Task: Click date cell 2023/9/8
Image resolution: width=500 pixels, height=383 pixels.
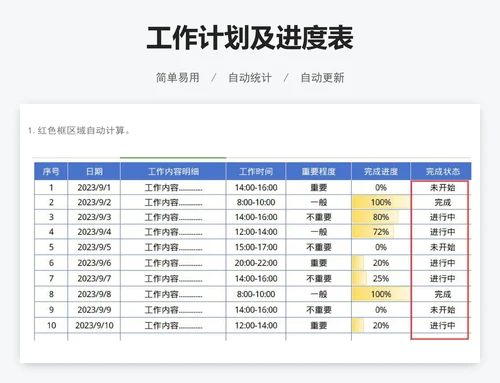Action: coord(94,294)
